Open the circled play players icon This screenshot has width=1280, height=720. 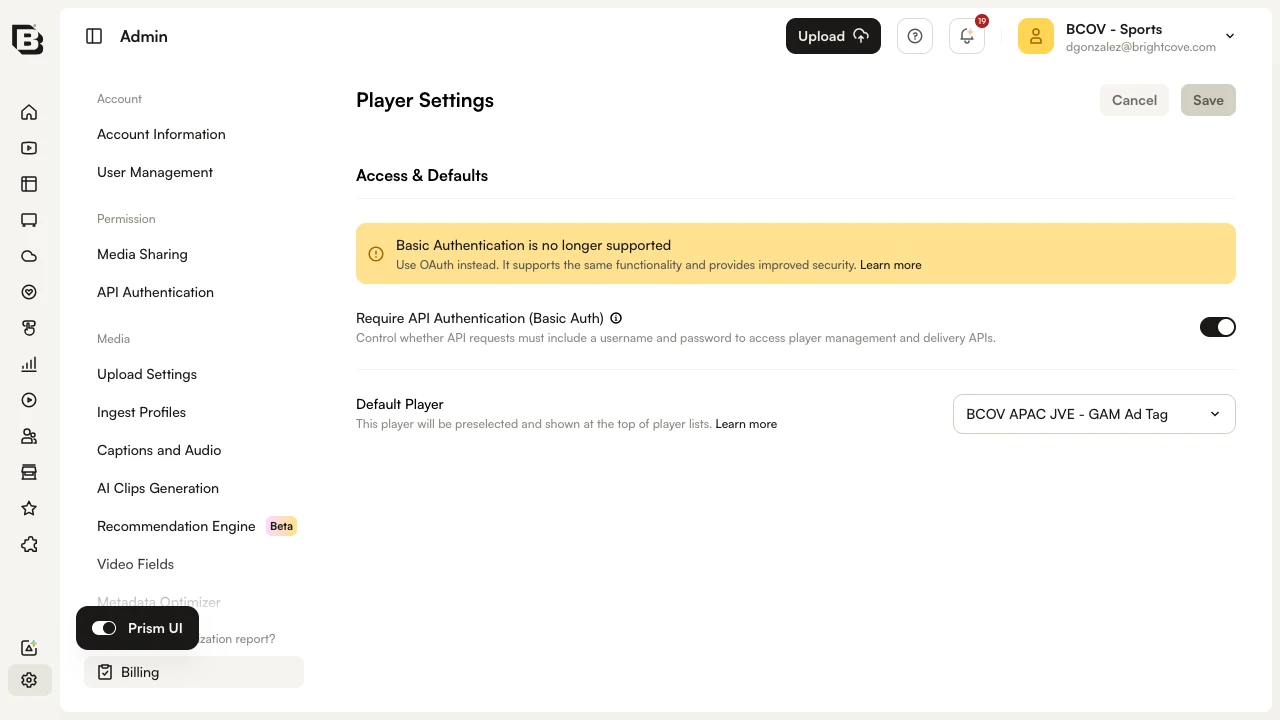[x=29, y=400]
